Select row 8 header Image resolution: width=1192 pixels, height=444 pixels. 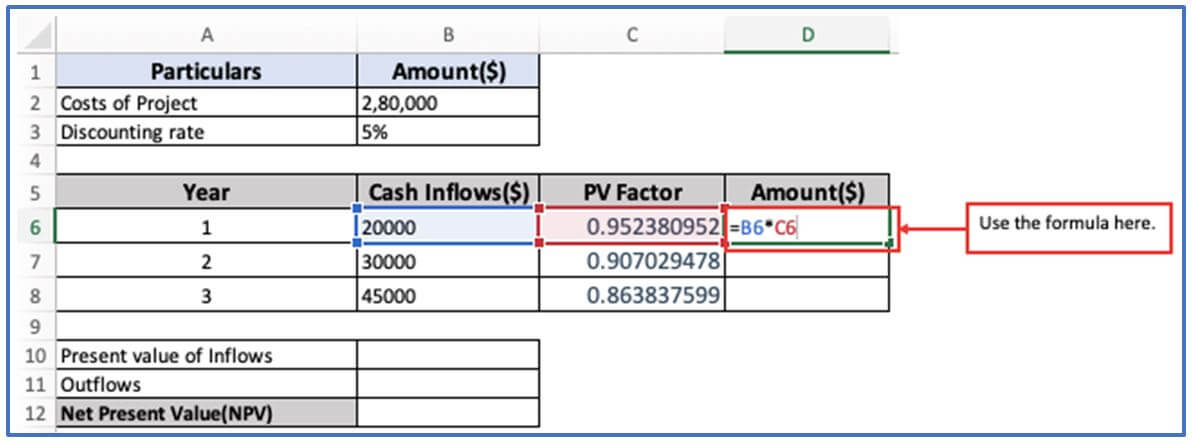[x=36, y=295]
